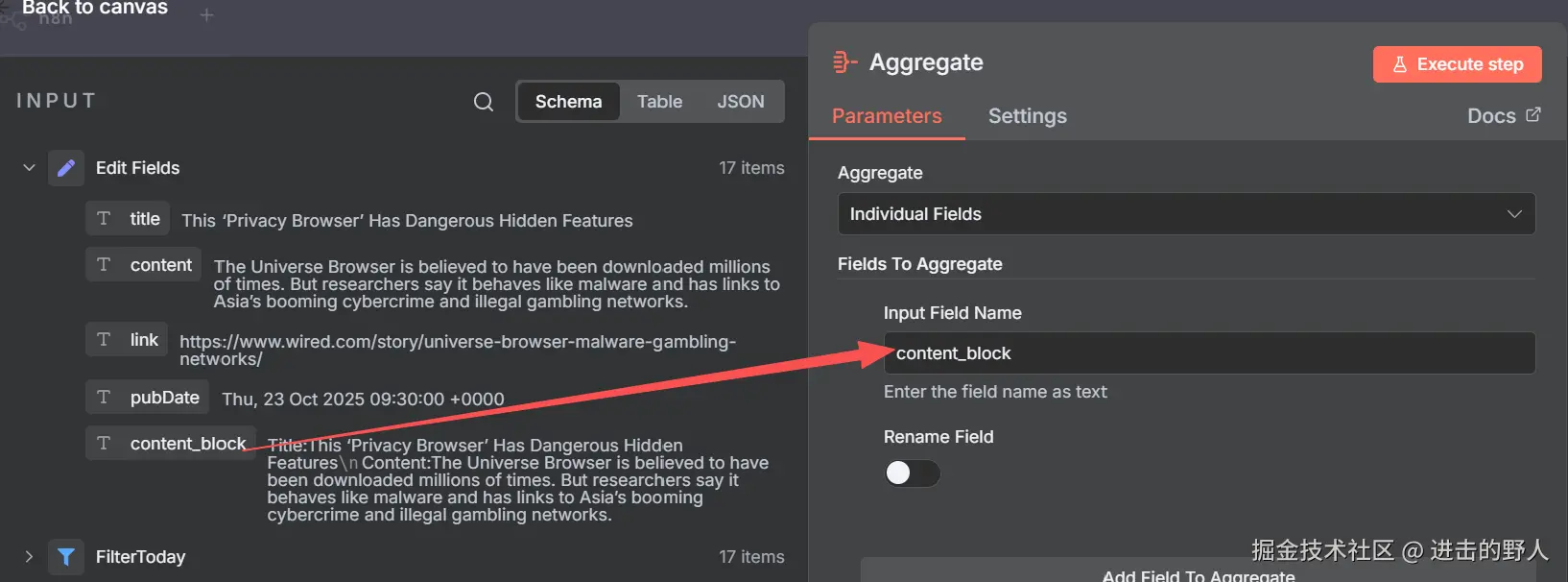Click the search icon in Input panel
Image resolution: width=1568 pixels, height=582 pixels.
(484, 102)
